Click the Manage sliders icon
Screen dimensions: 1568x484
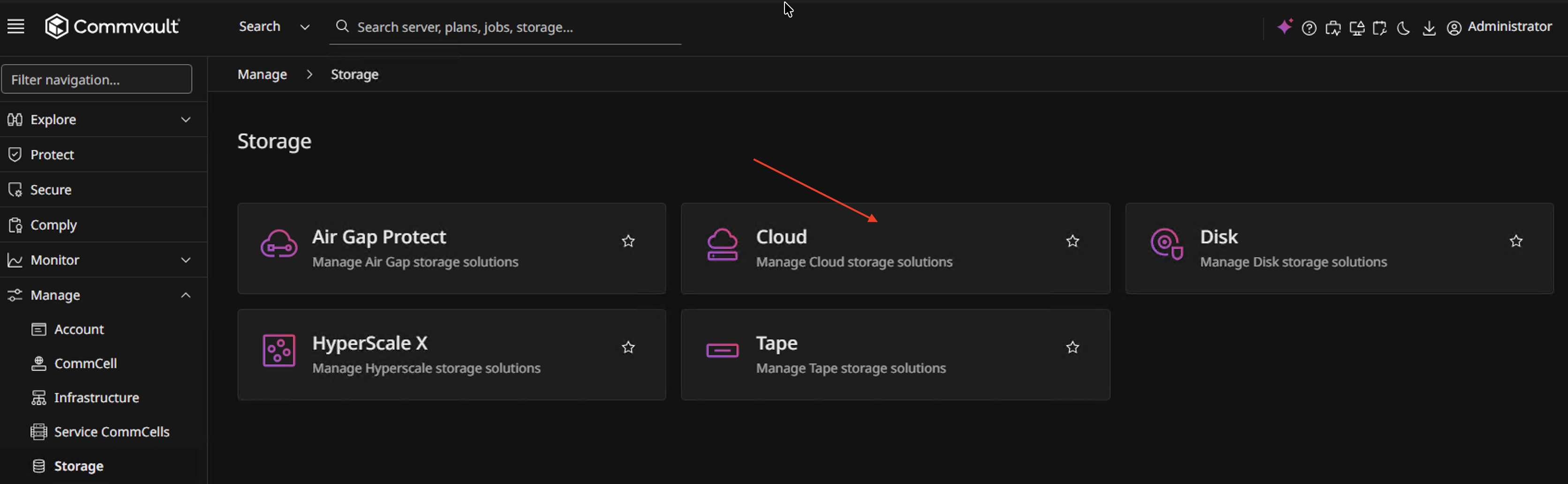[x=15, y=295]
